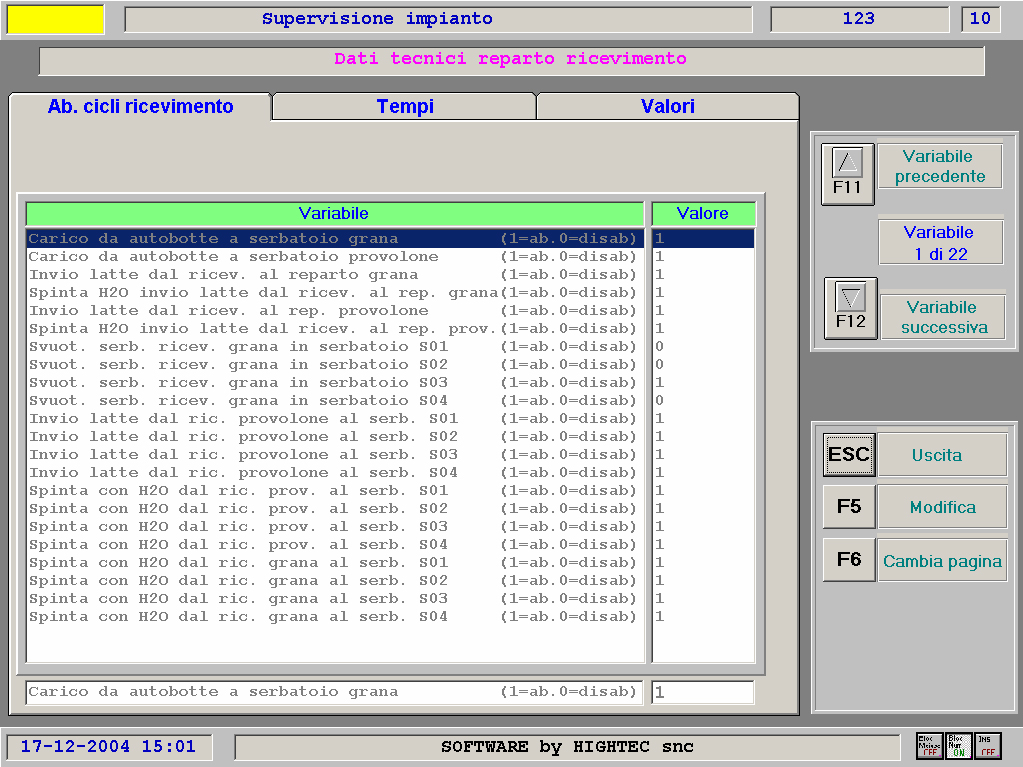Select row 'Svuot. serb. ricev. grana in serbatoio S03'
Viewport: 1023px width, 767px height.
click(335, 383)
